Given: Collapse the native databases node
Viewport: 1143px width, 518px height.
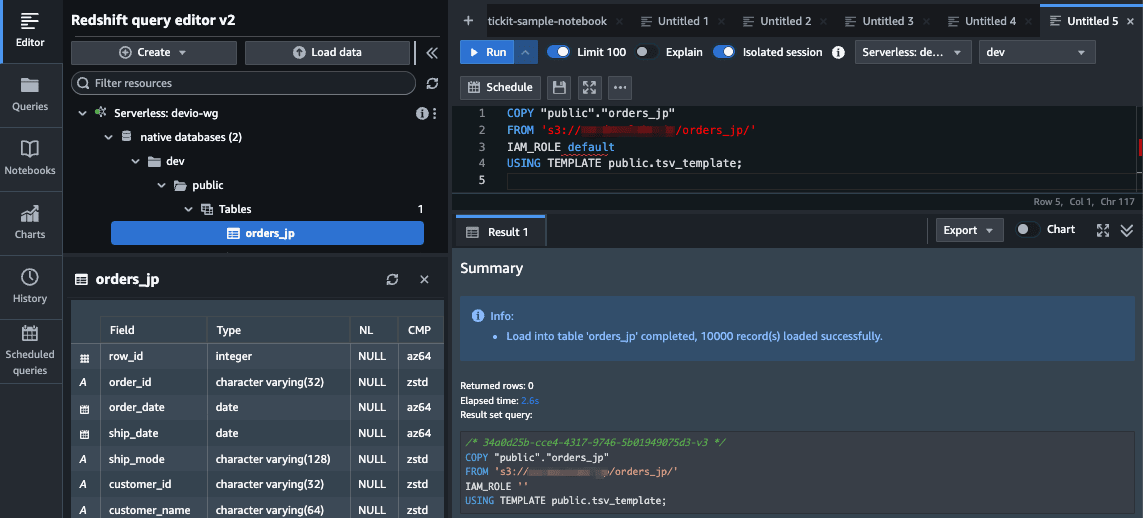Looking at the screenshot, I should point(109,137).
